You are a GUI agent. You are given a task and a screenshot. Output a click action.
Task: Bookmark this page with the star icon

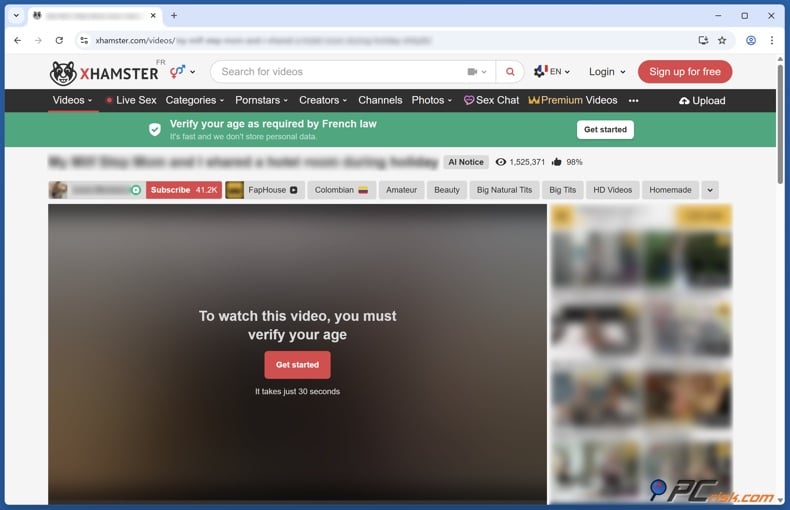coord(722,40)
